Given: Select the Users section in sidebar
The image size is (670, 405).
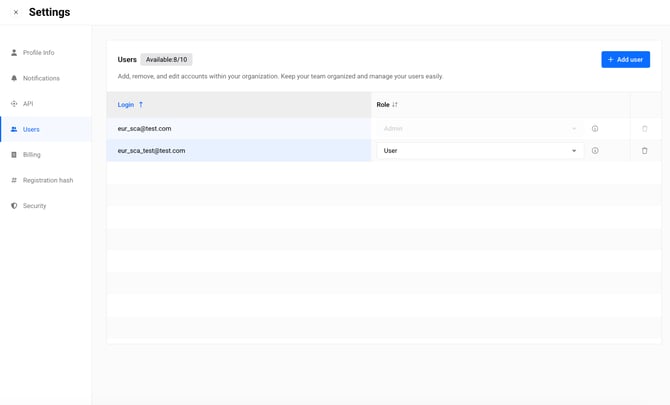Looking at the screenshot, I should point(46,129).
